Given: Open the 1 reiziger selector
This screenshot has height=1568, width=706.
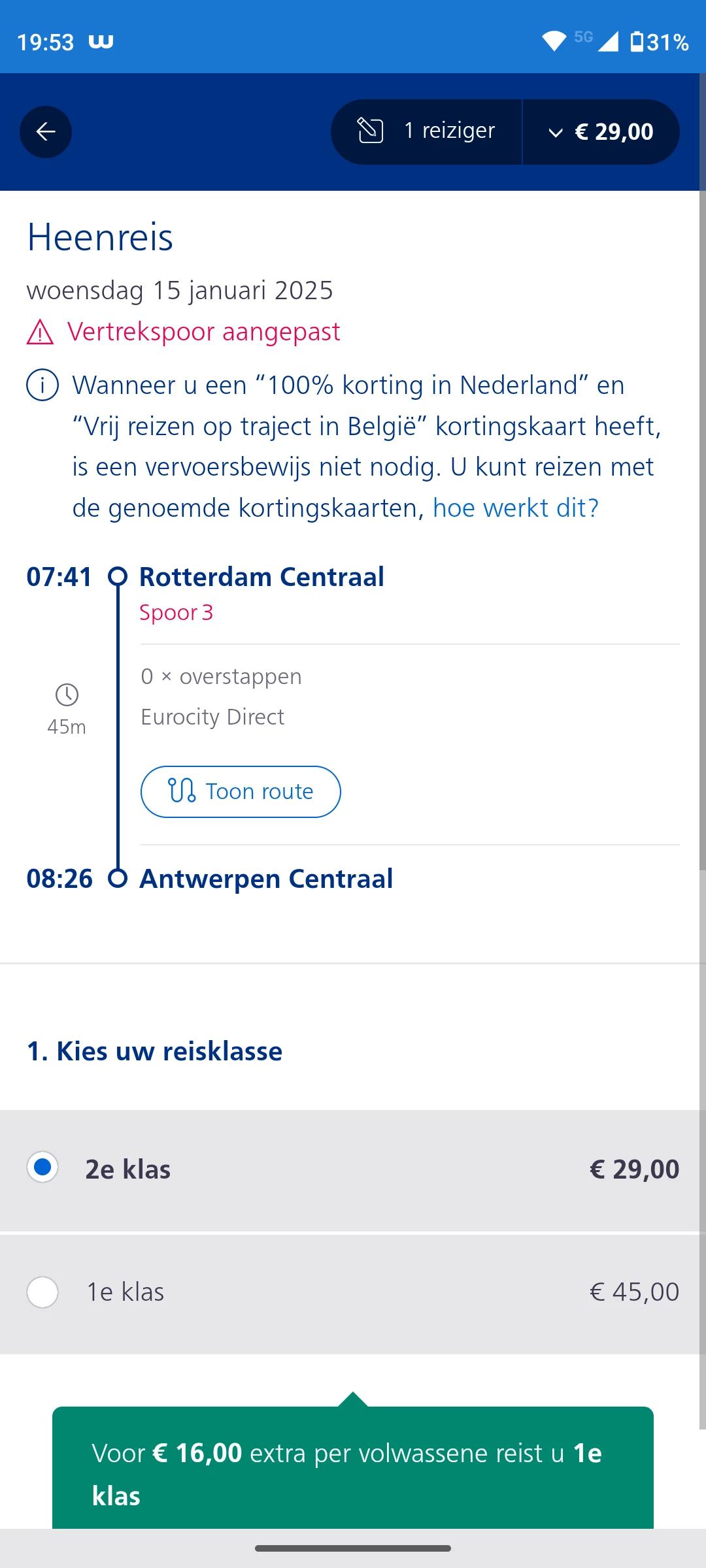Looking at the screenshot, I should click(x=427, y=131).
